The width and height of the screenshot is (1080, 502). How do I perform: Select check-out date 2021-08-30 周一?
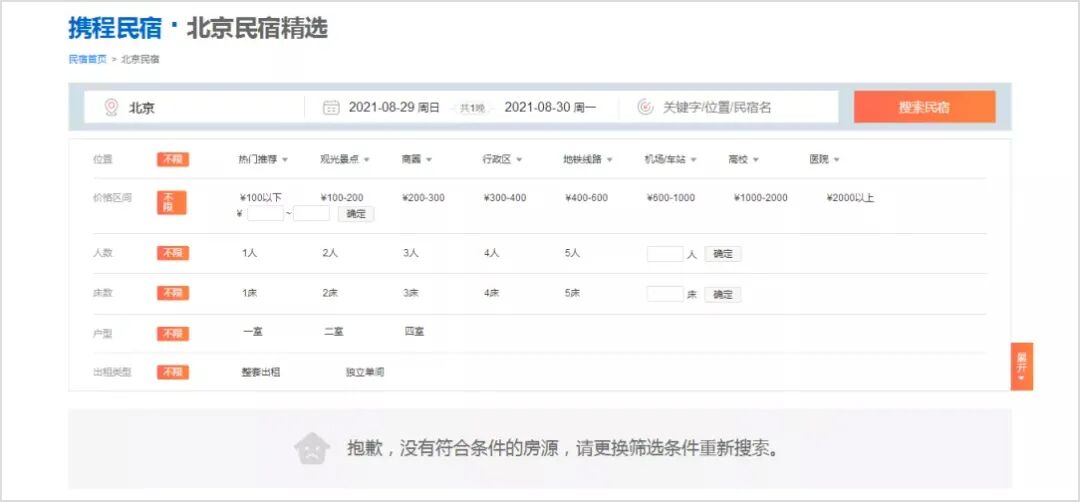pyautogui.click(x=550, y=107)
